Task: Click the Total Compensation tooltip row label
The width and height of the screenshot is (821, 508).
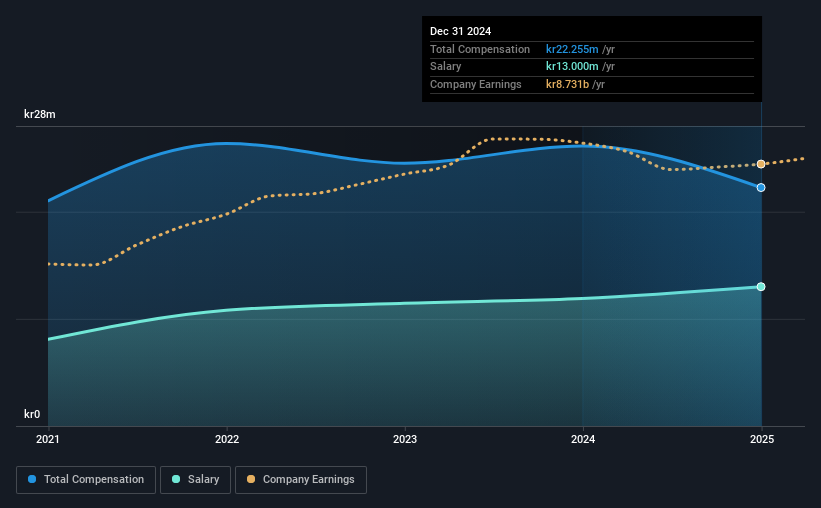Action: tap(480, 49)
